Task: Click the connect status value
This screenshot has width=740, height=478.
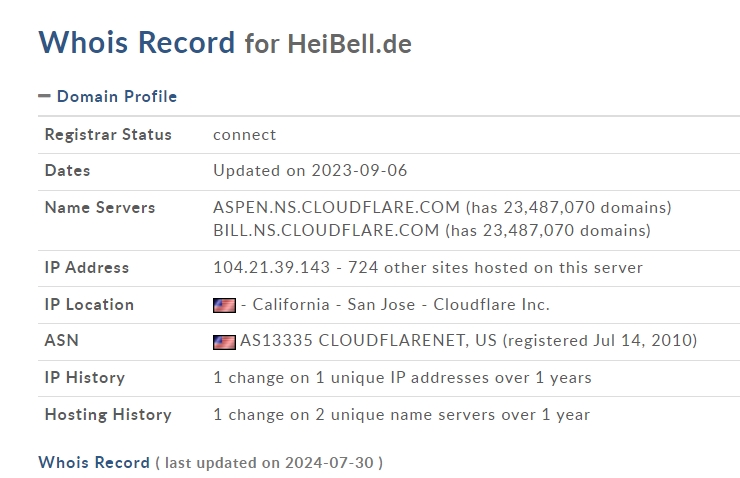Action: pos(244,134)
